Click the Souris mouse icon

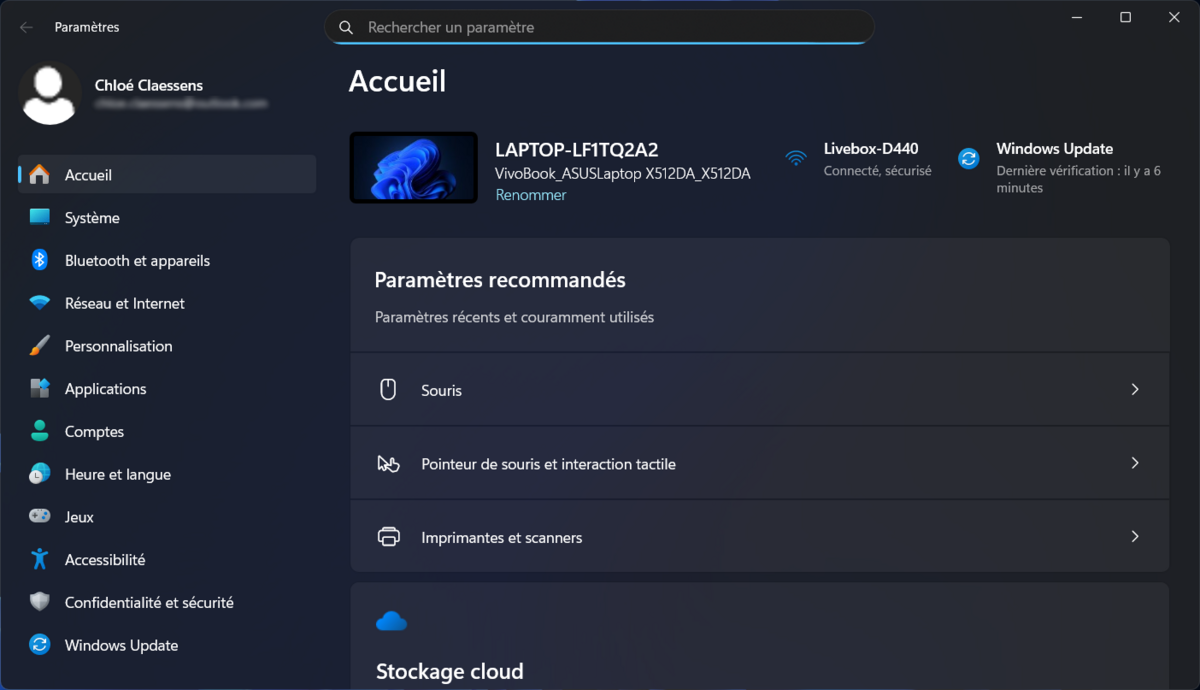click(389, 390)
